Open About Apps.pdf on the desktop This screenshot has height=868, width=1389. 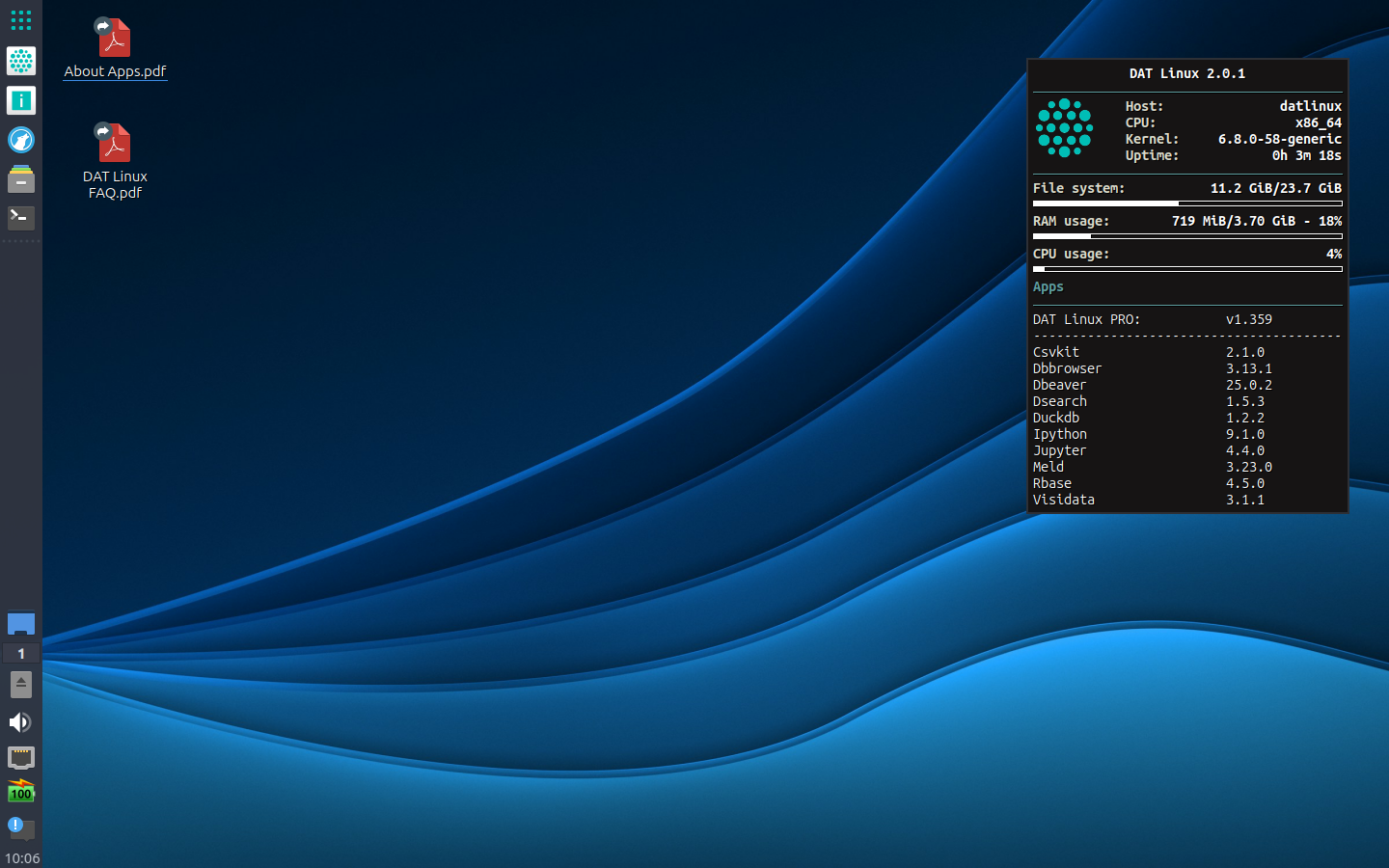(114, 43)
